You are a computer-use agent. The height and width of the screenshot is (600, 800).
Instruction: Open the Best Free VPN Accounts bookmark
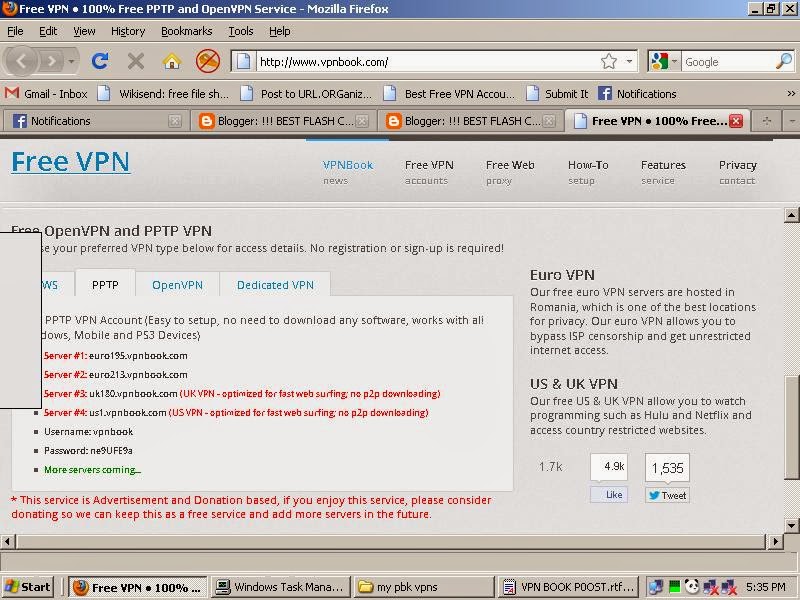pos(449,94)
